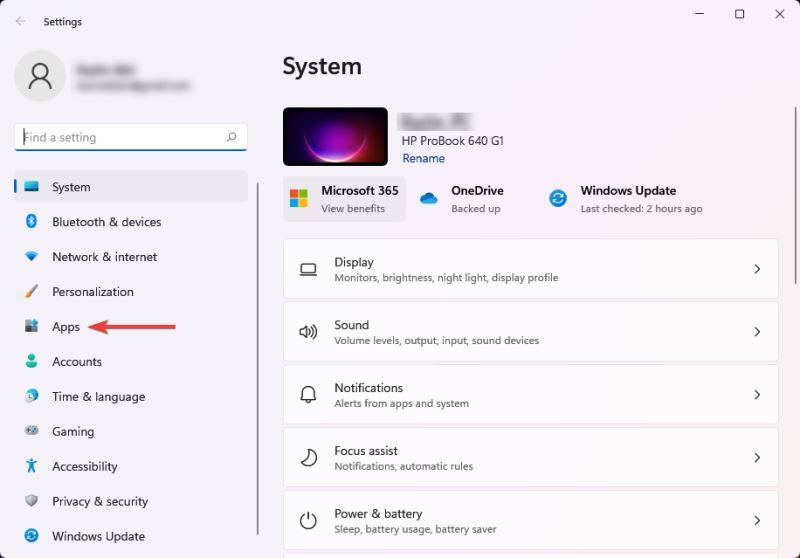The image size is (800, 558).
Task: Click the Gaming controller icon
Action: click(31, 432)
